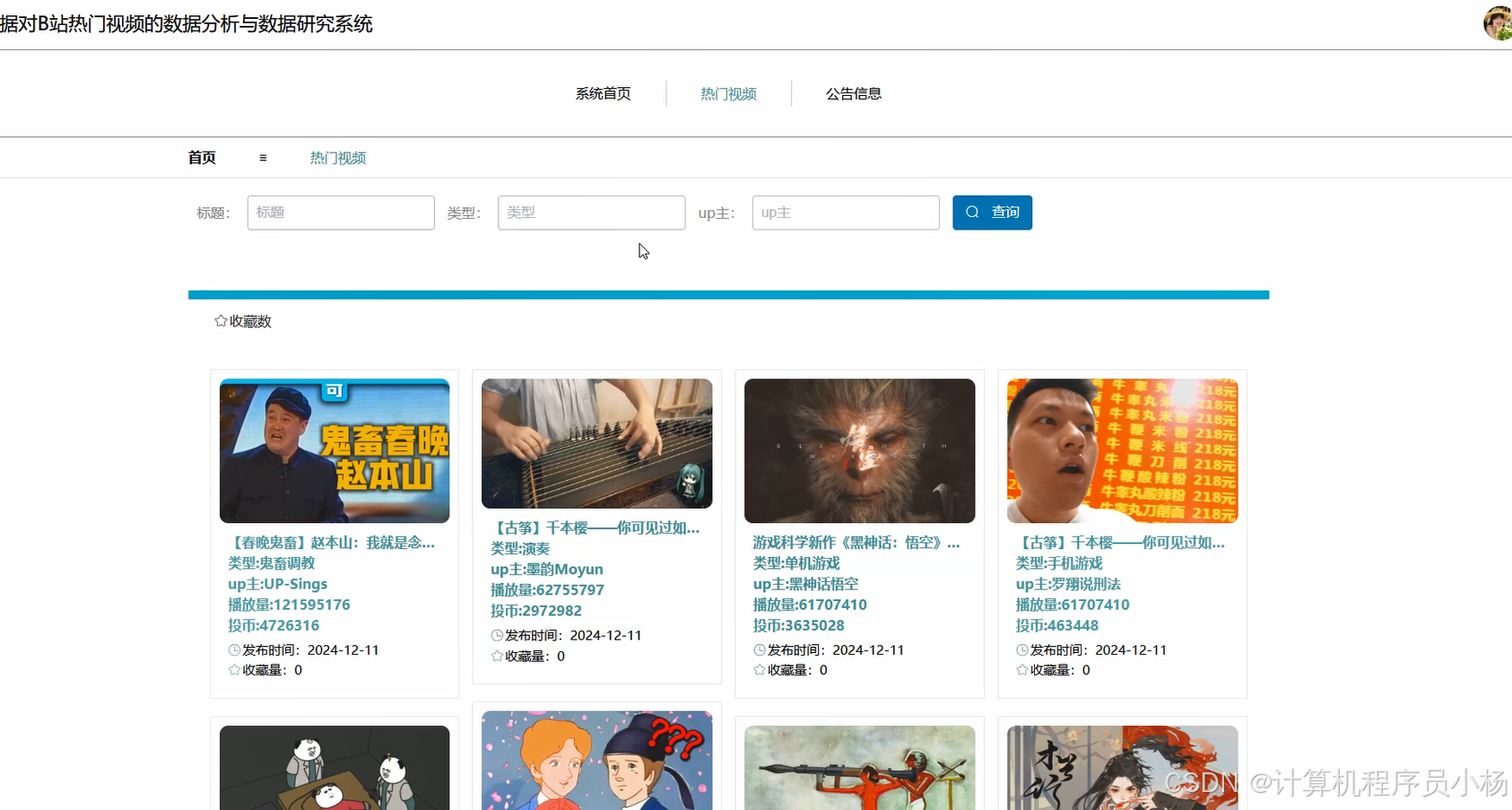Click 投币:3635028 text
The width and height of the screenshot is (1512, 810).
(798, 625)
